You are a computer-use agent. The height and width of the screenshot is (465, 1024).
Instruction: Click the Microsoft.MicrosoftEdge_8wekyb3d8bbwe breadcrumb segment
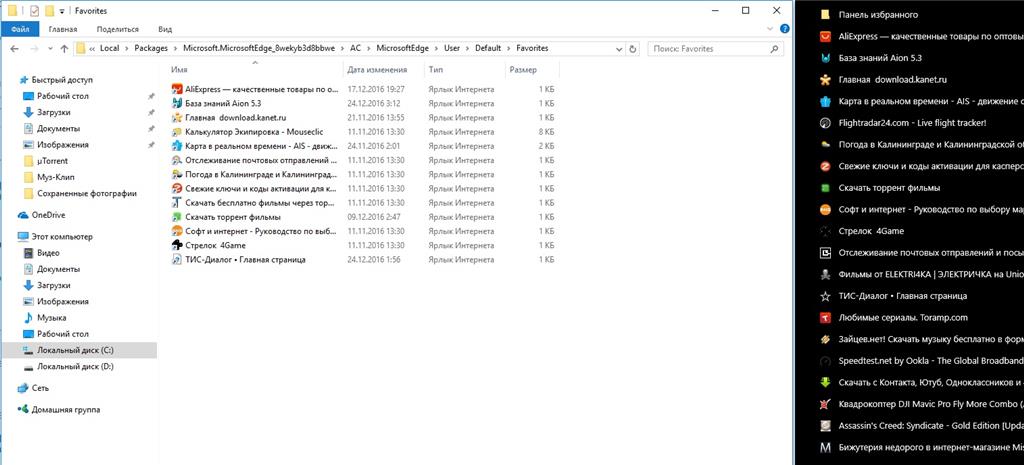tap(259, 48)
